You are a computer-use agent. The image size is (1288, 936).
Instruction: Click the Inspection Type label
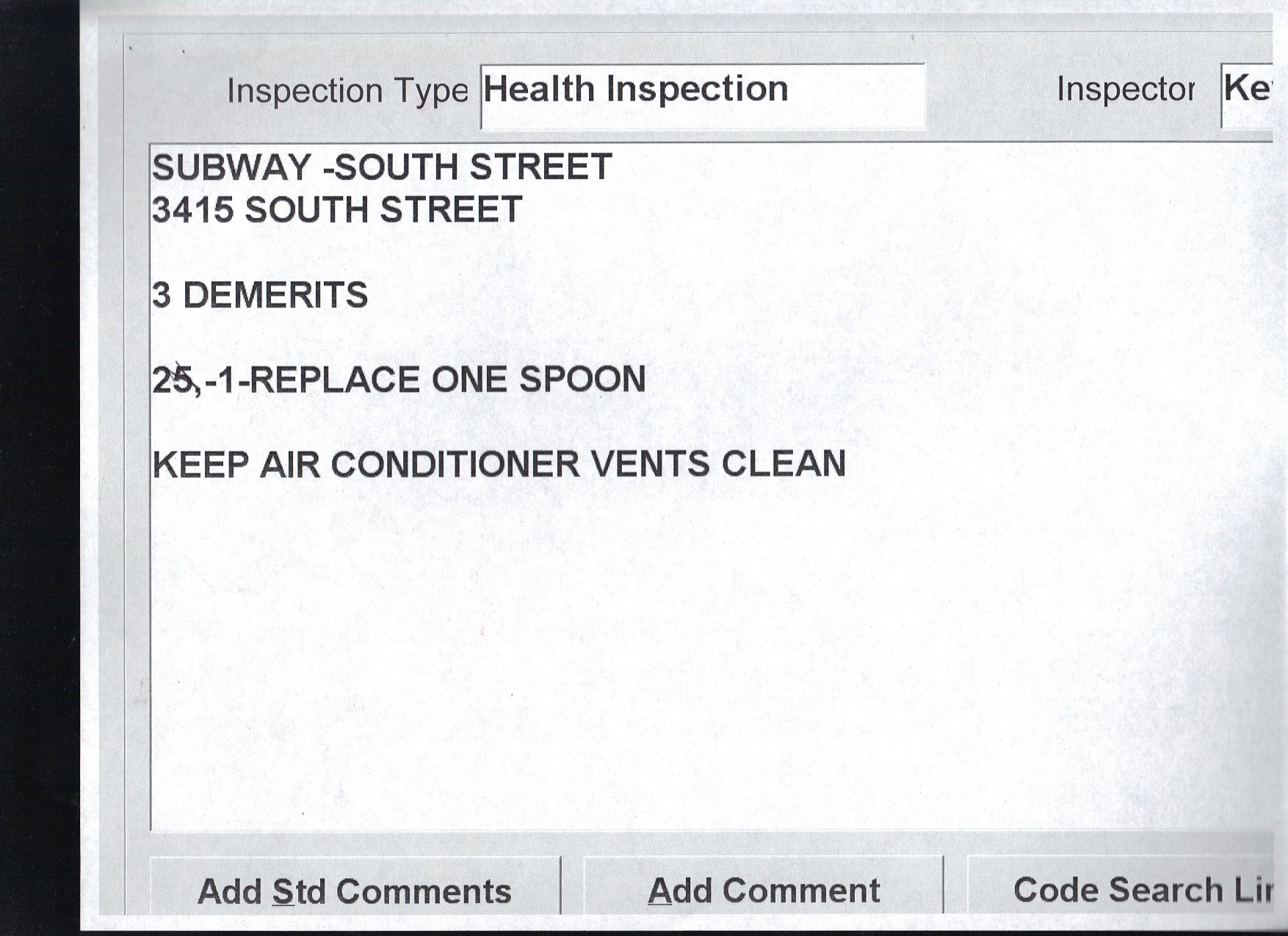[347, 91]
